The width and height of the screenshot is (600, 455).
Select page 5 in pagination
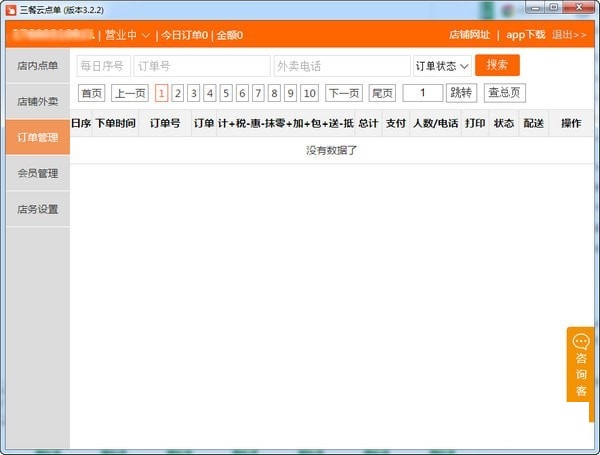(226, 93)
